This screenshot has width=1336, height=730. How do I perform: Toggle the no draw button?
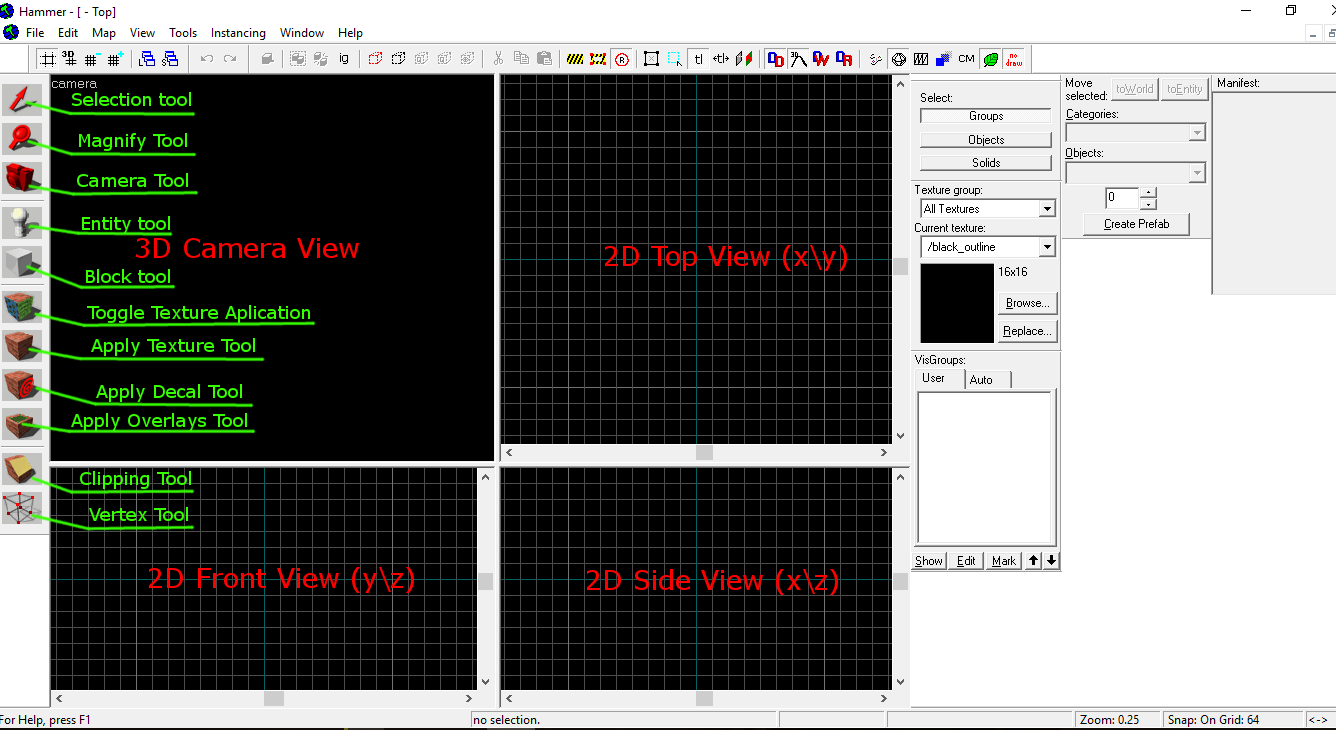pyautogui.click(x=1013, y=59)
